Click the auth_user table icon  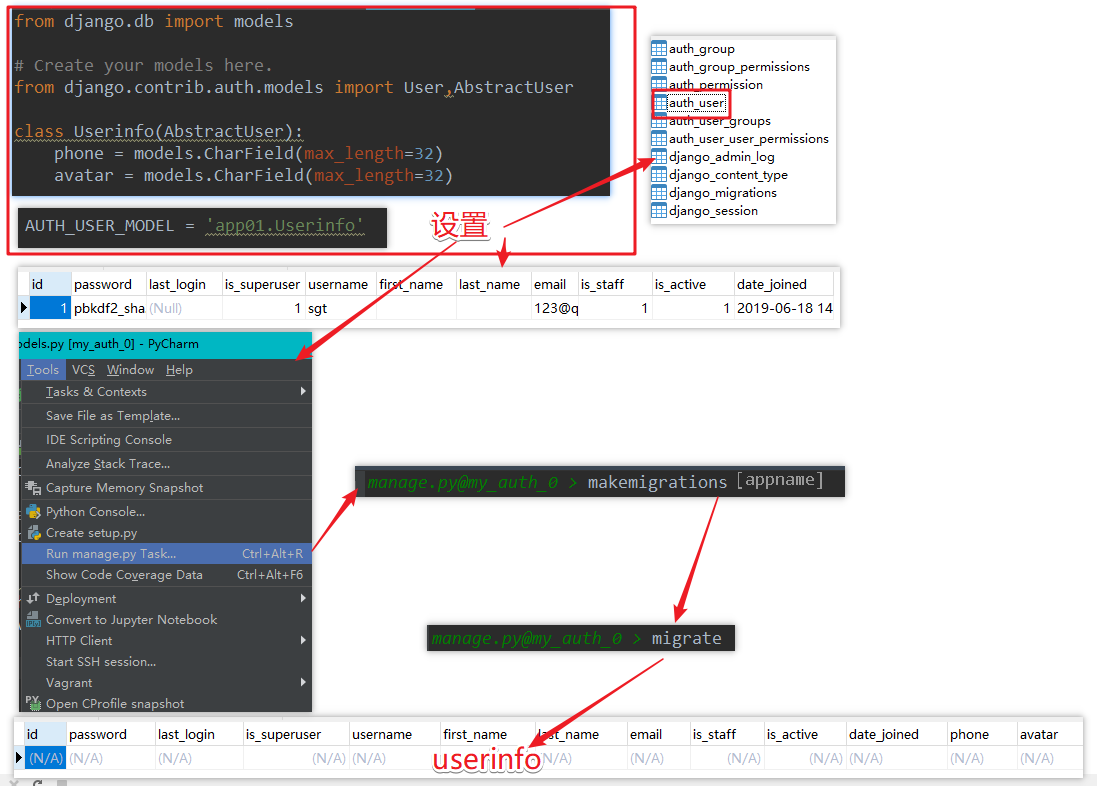pyautogui.click(x=660, y=103)
